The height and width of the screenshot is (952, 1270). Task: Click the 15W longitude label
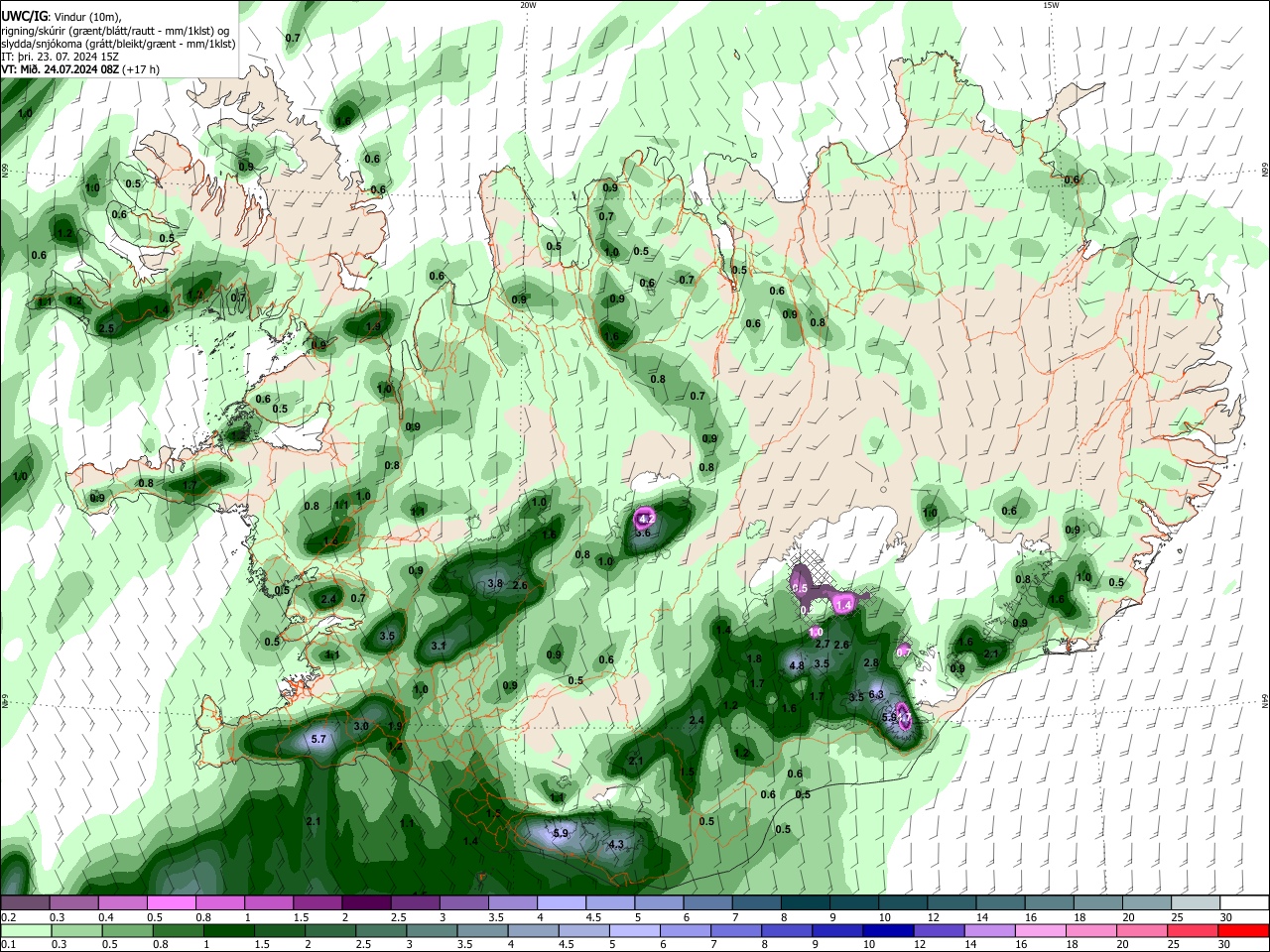tap(1051, 5)
